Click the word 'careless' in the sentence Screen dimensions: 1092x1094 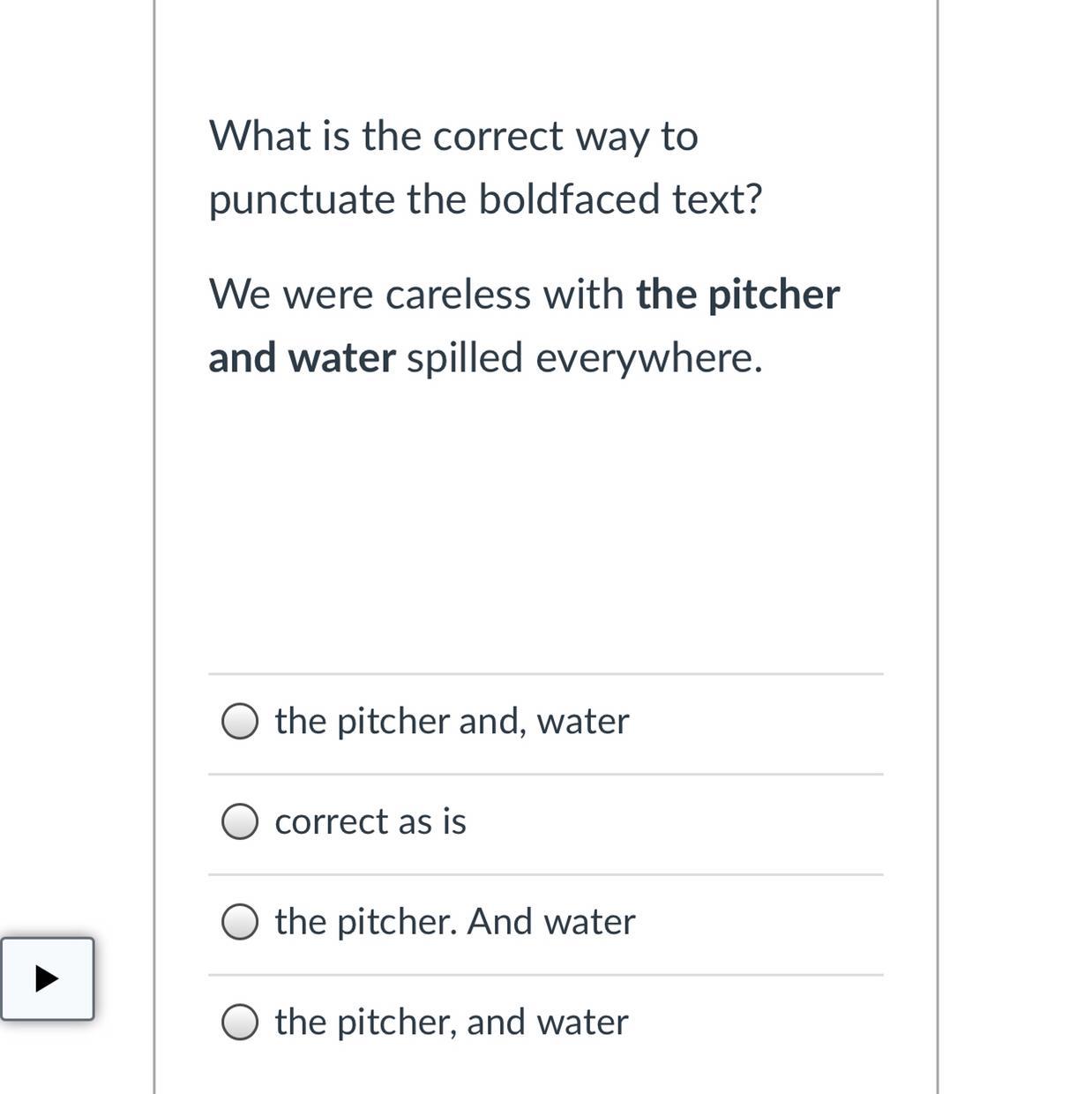click(x=460, y=295)
